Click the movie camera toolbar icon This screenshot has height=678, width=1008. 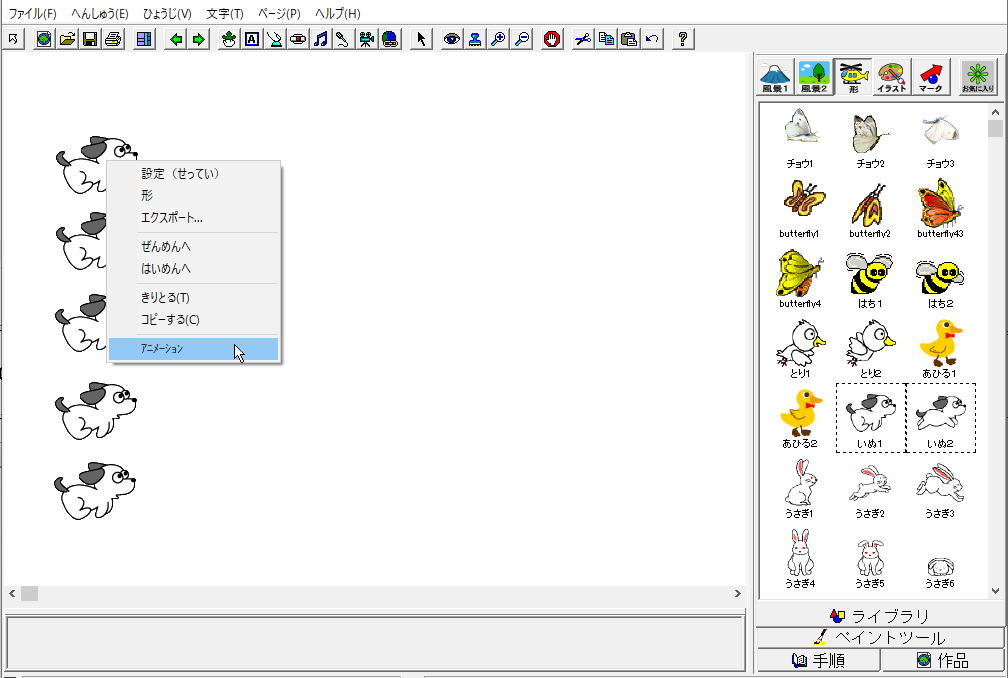click(x=367, y=39)
